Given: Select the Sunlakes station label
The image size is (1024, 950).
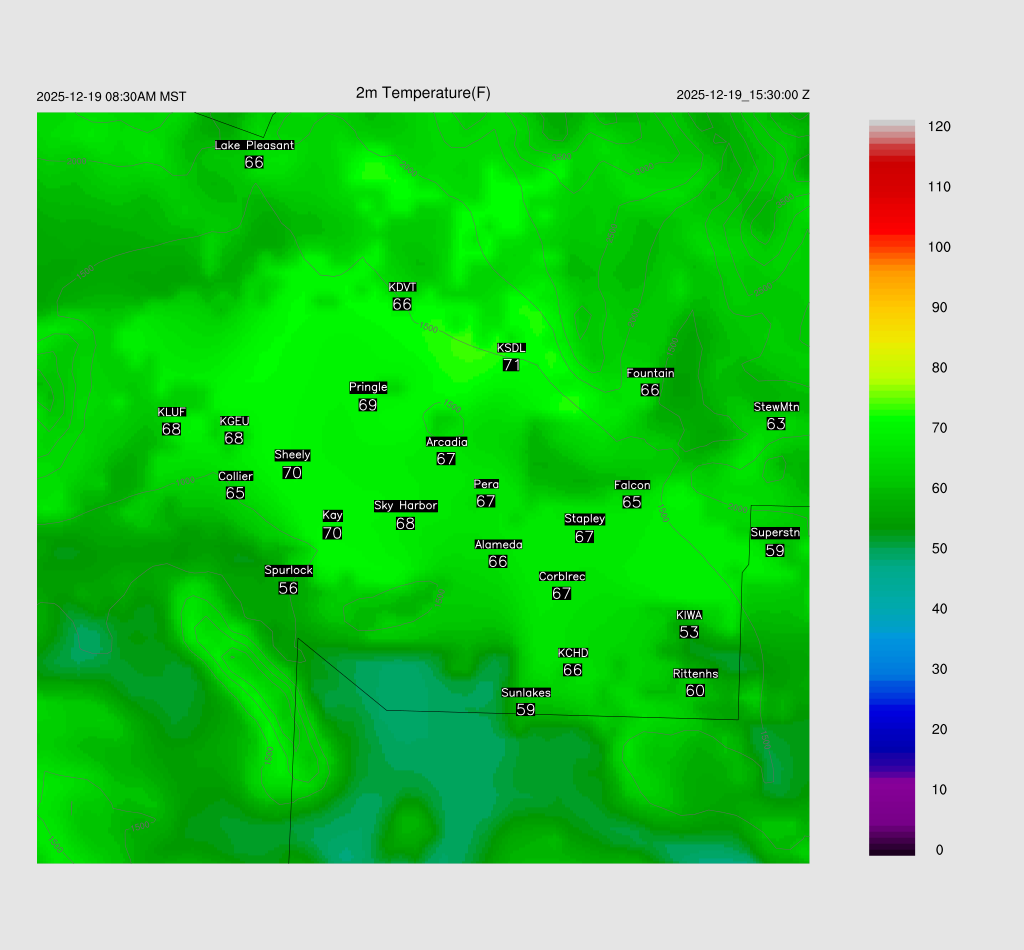Looking at the screenshot, I should coord(526,693).
